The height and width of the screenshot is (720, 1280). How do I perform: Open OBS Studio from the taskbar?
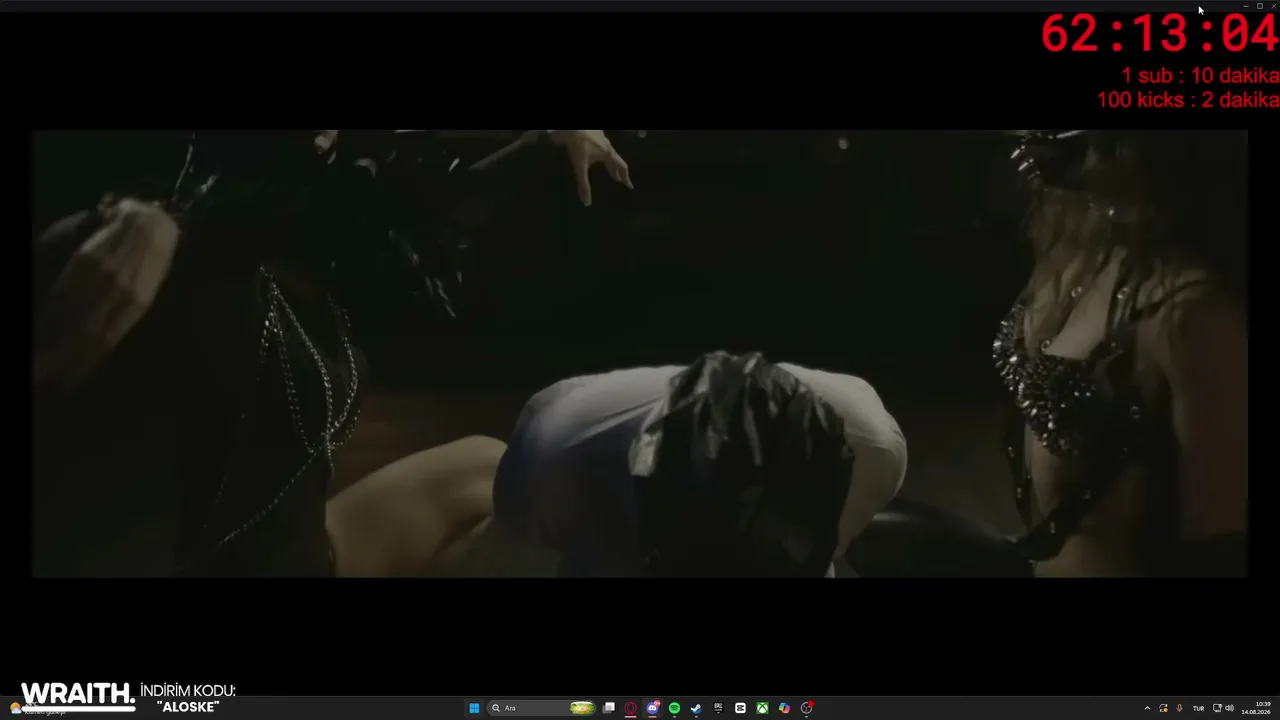806,708
